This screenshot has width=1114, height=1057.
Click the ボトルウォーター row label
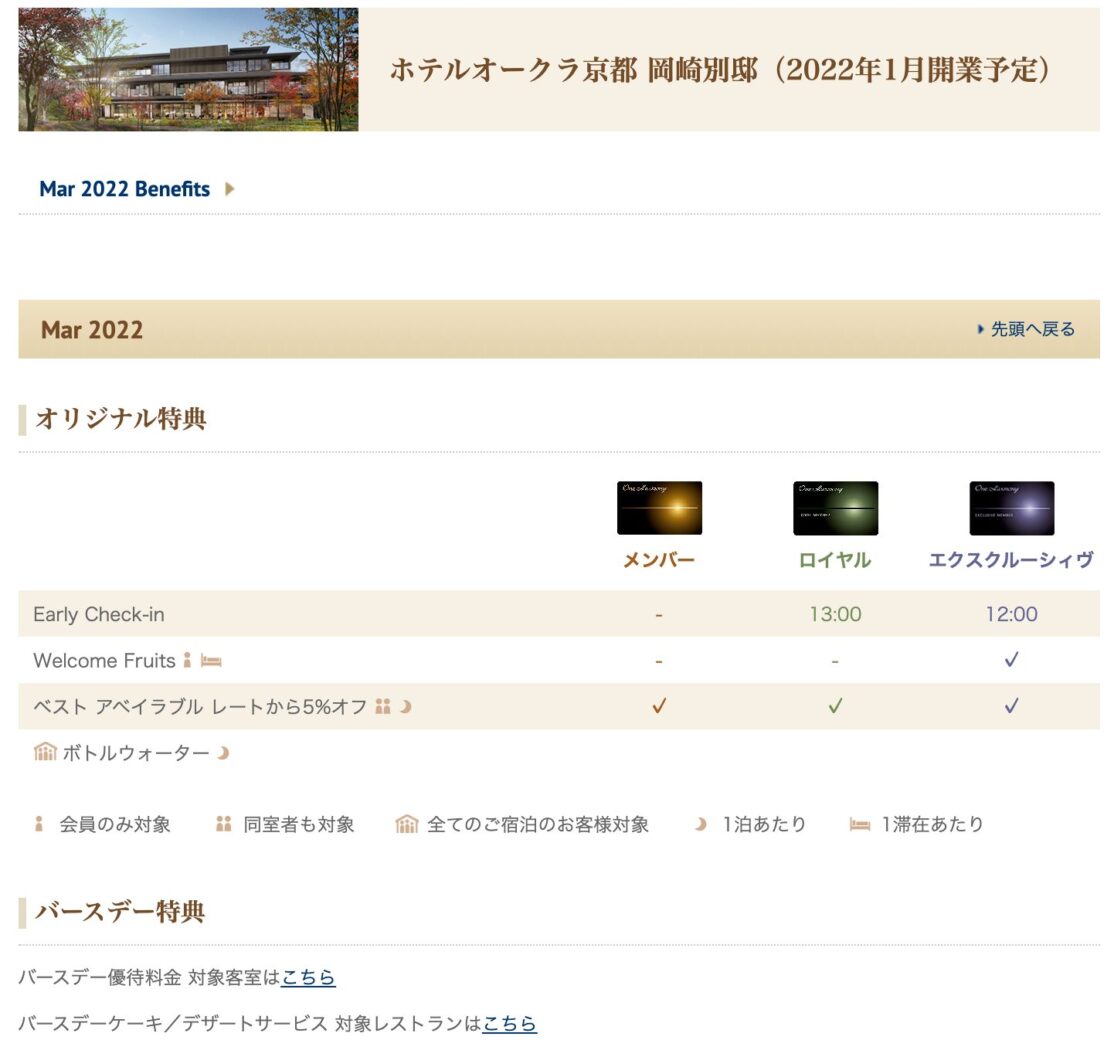click(x=136, y=753)
